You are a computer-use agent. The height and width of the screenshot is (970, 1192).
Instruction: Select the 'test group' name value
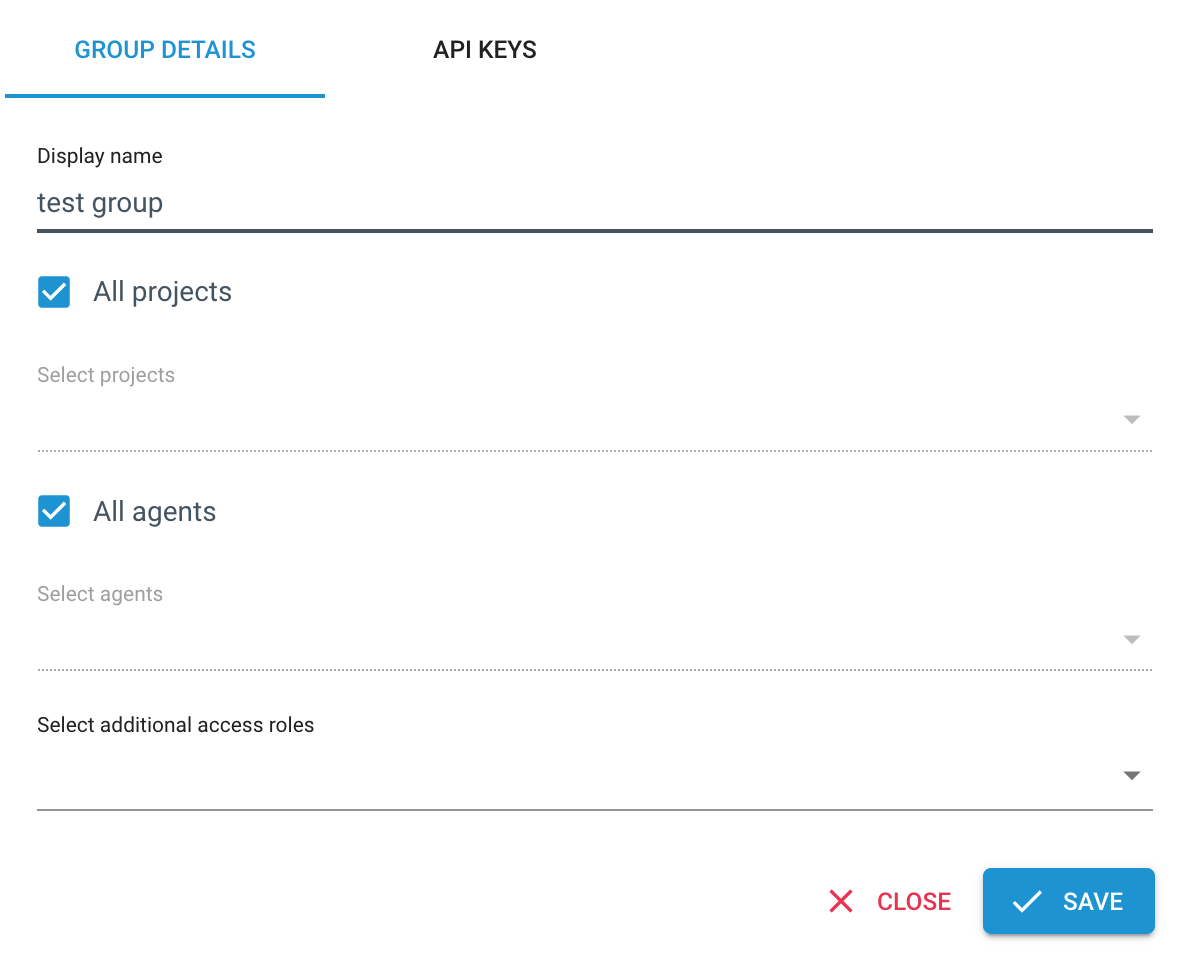pyautogui.click(x=100, y=202)
